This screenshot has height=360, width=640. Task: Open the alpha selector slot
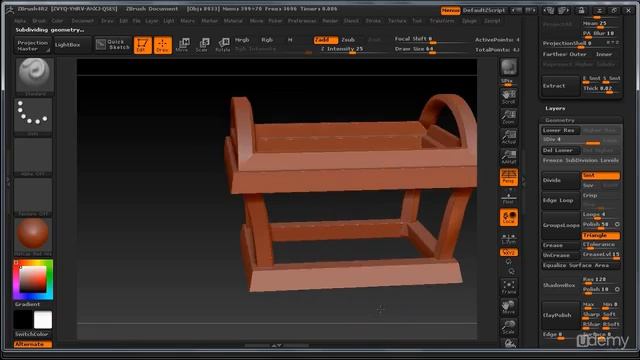click(x=33, y=157)
